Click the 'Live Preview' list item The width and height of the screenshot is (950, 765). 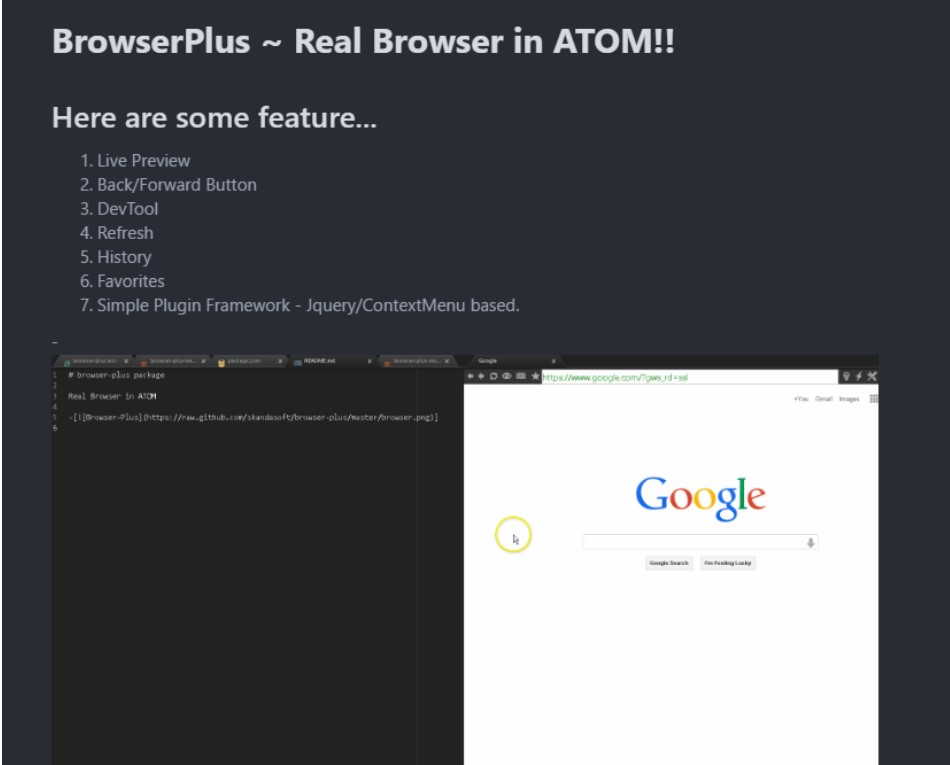[x=144, y=161]
